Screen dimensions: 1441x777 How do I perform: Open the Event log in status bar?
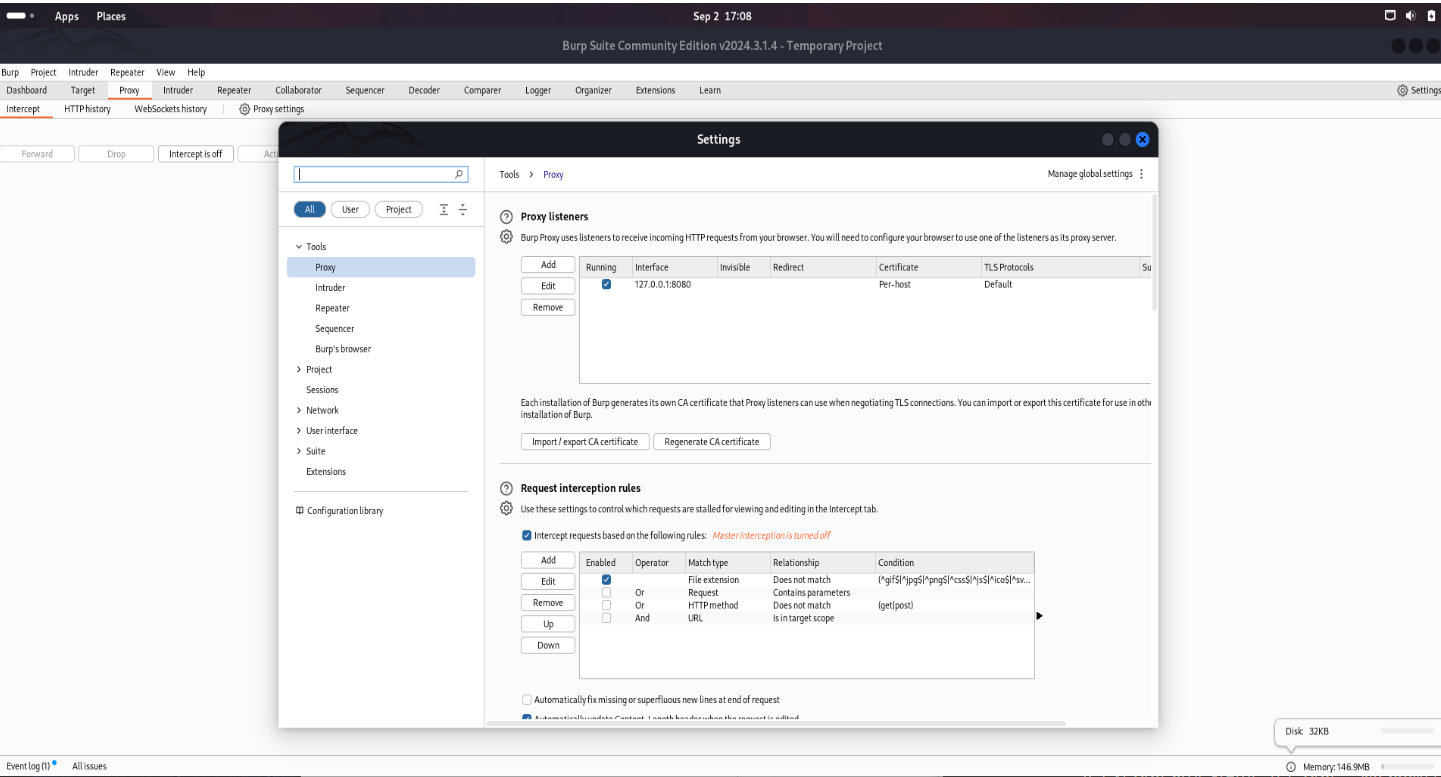pos(28,766)
